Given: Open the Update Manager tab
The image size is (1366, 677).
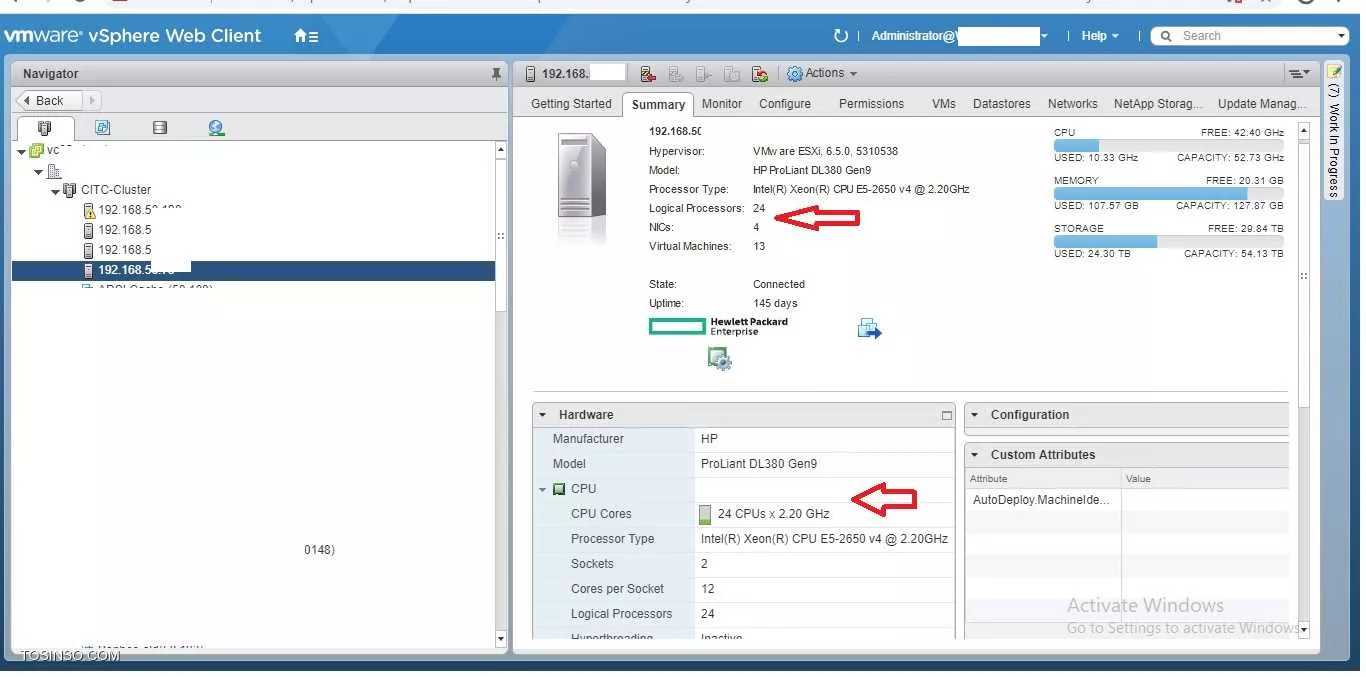Looking at the screenshot, I should 1262,104.
